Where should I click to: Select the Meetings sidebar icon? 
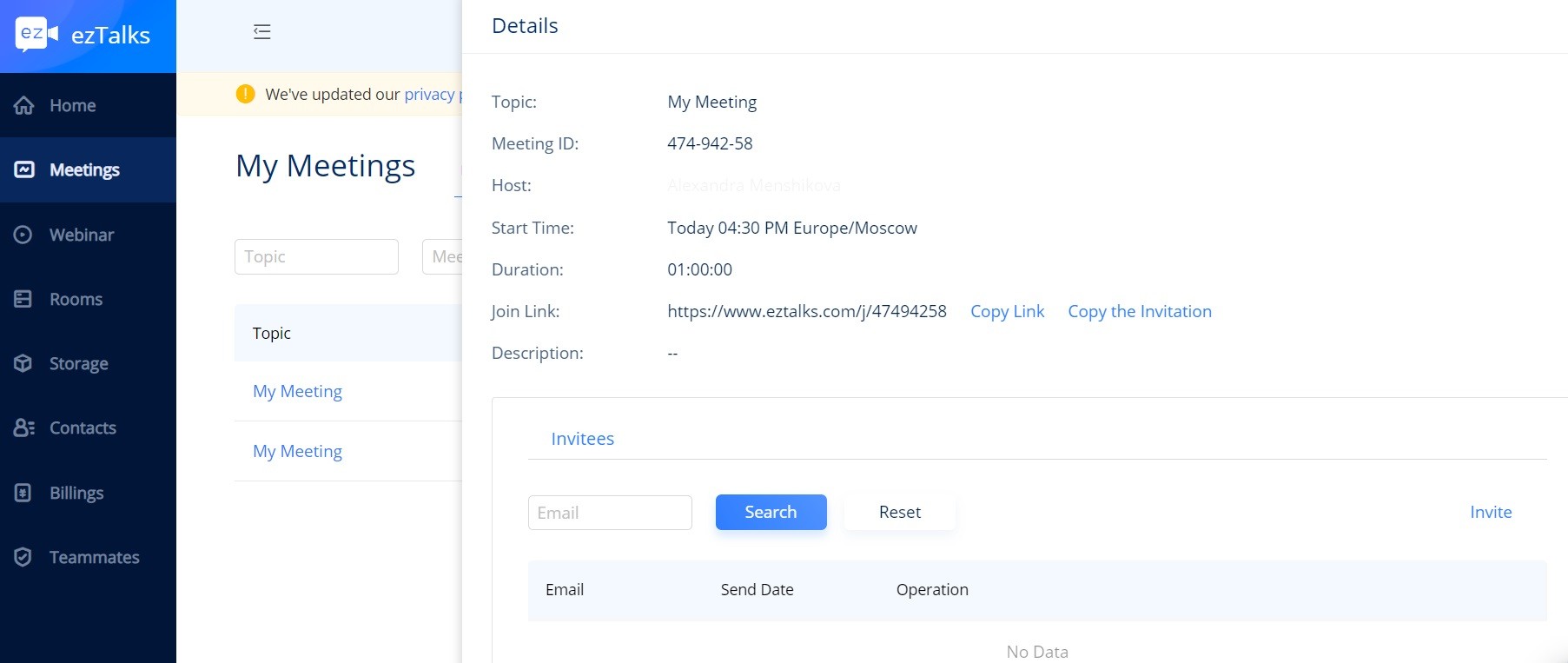click(24, 169)
